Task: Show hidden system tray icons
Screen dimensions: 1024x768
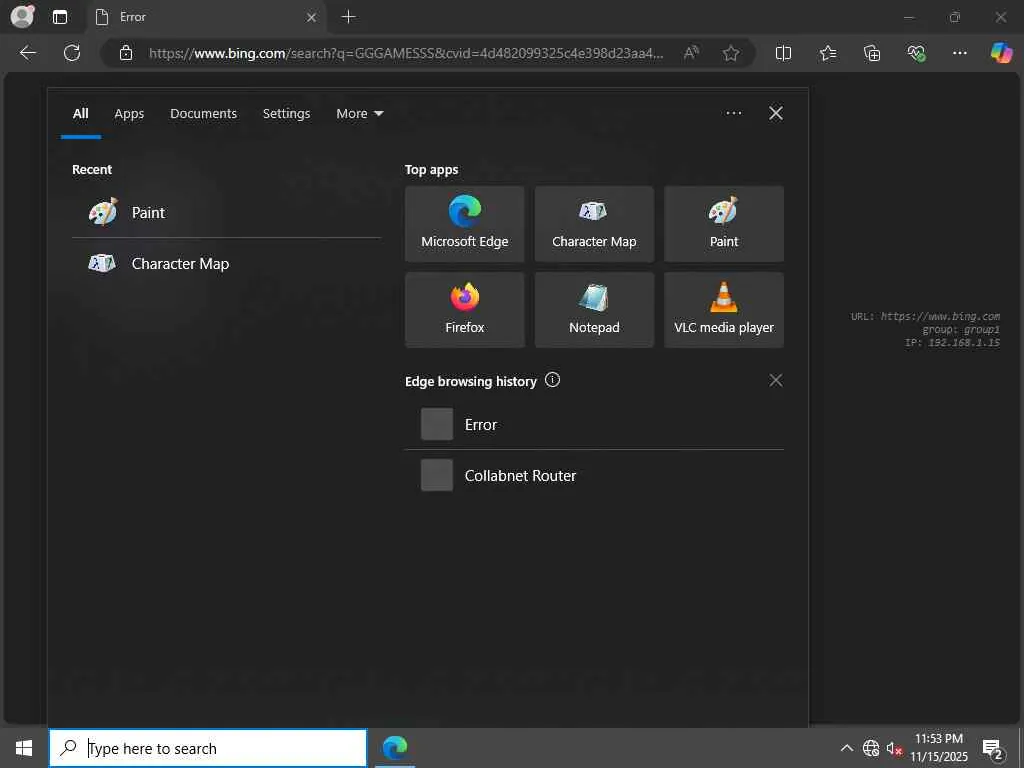Action: pyautogui.click(x=846, y=748)
